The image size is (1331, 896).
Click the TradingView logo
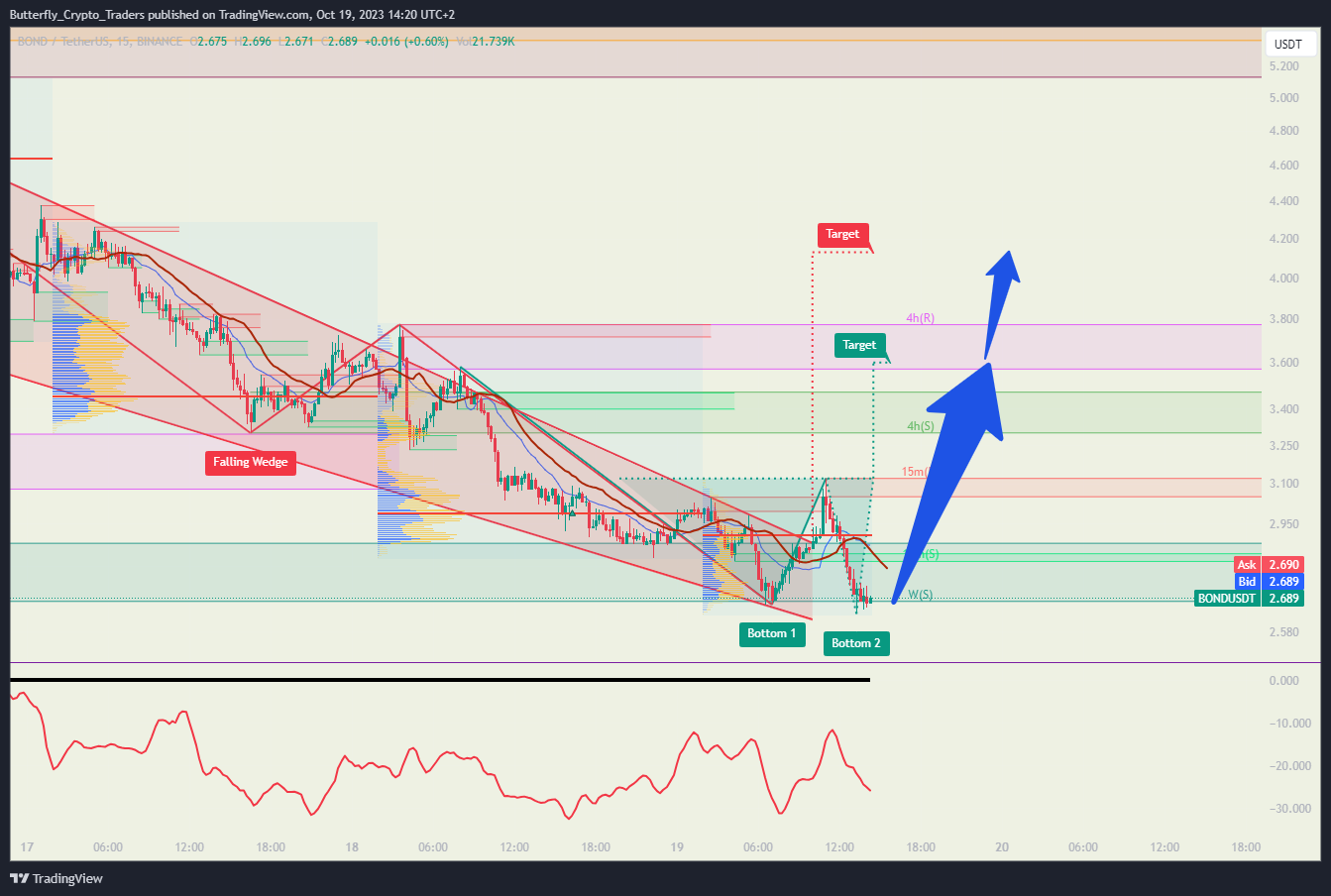pyautogui.click(x=56, y=878)
